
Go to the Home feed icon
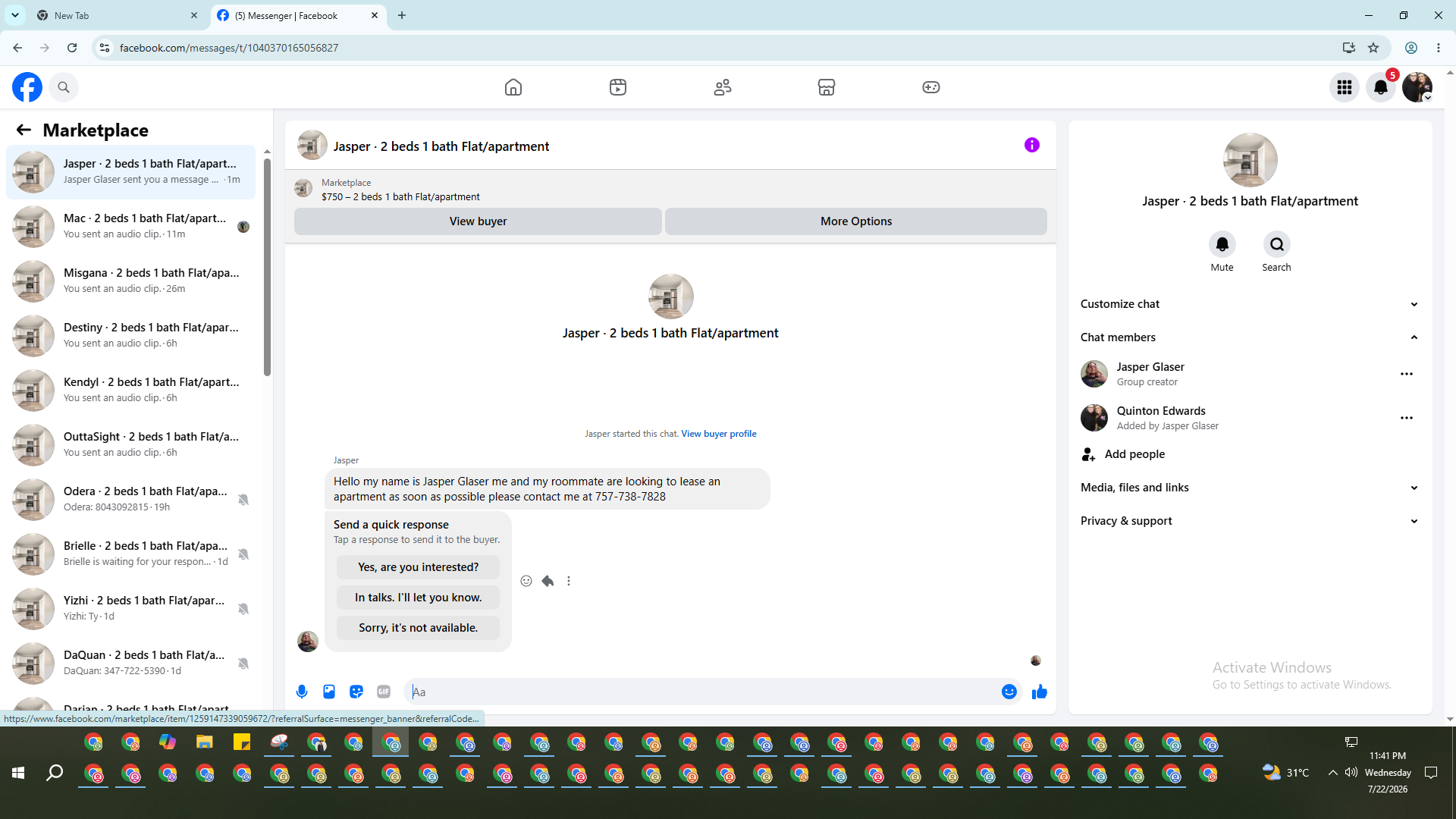513,87
